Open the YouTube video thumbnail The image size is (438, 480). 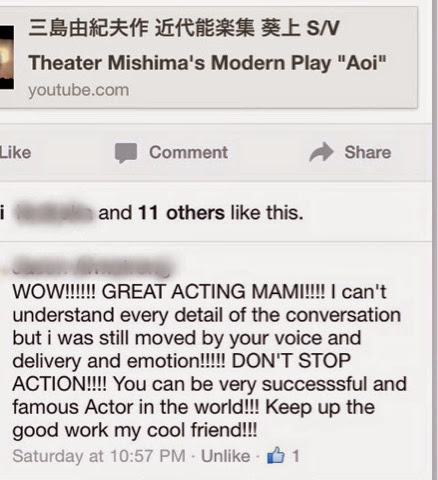click(x=7, y=57)
